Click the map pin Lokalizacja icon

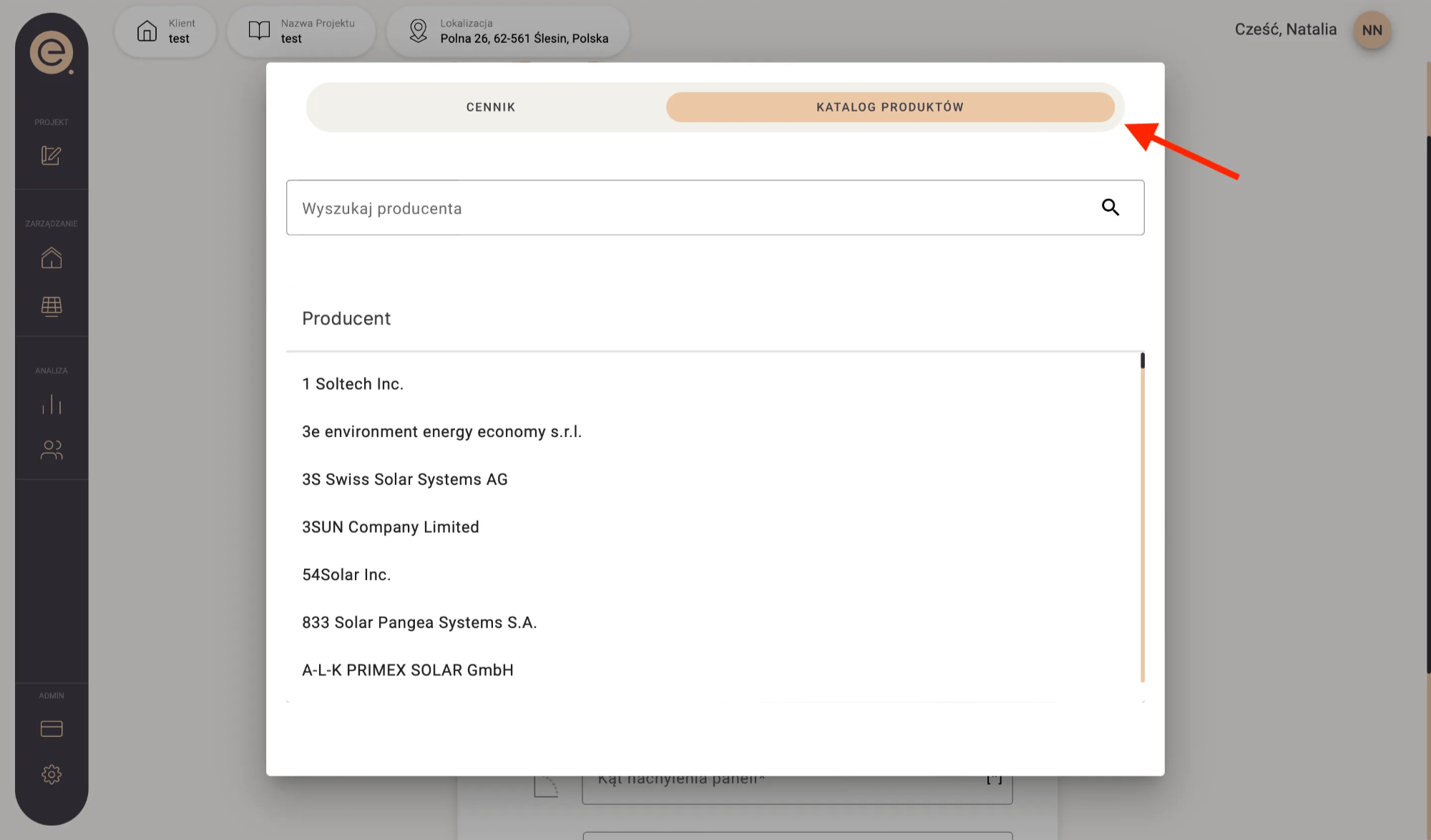(418, 31)
